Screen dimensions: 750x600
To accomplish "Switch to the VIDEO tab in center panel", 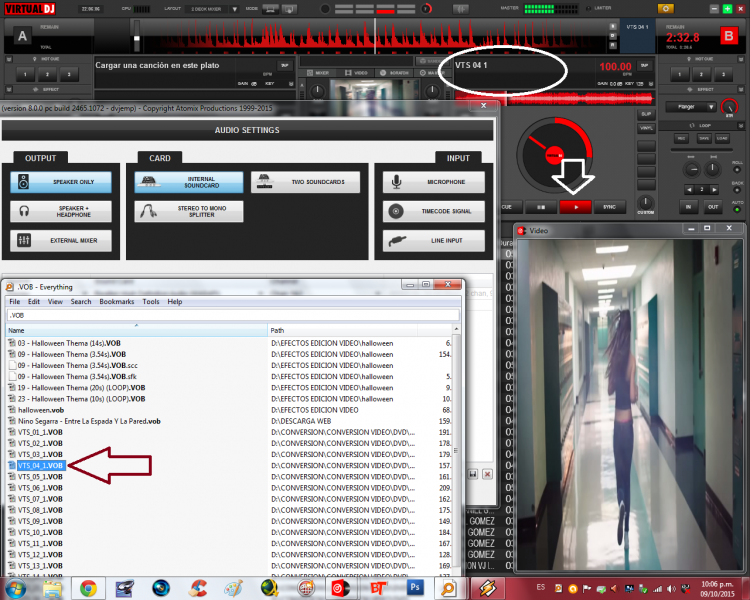I will point(356,73).
